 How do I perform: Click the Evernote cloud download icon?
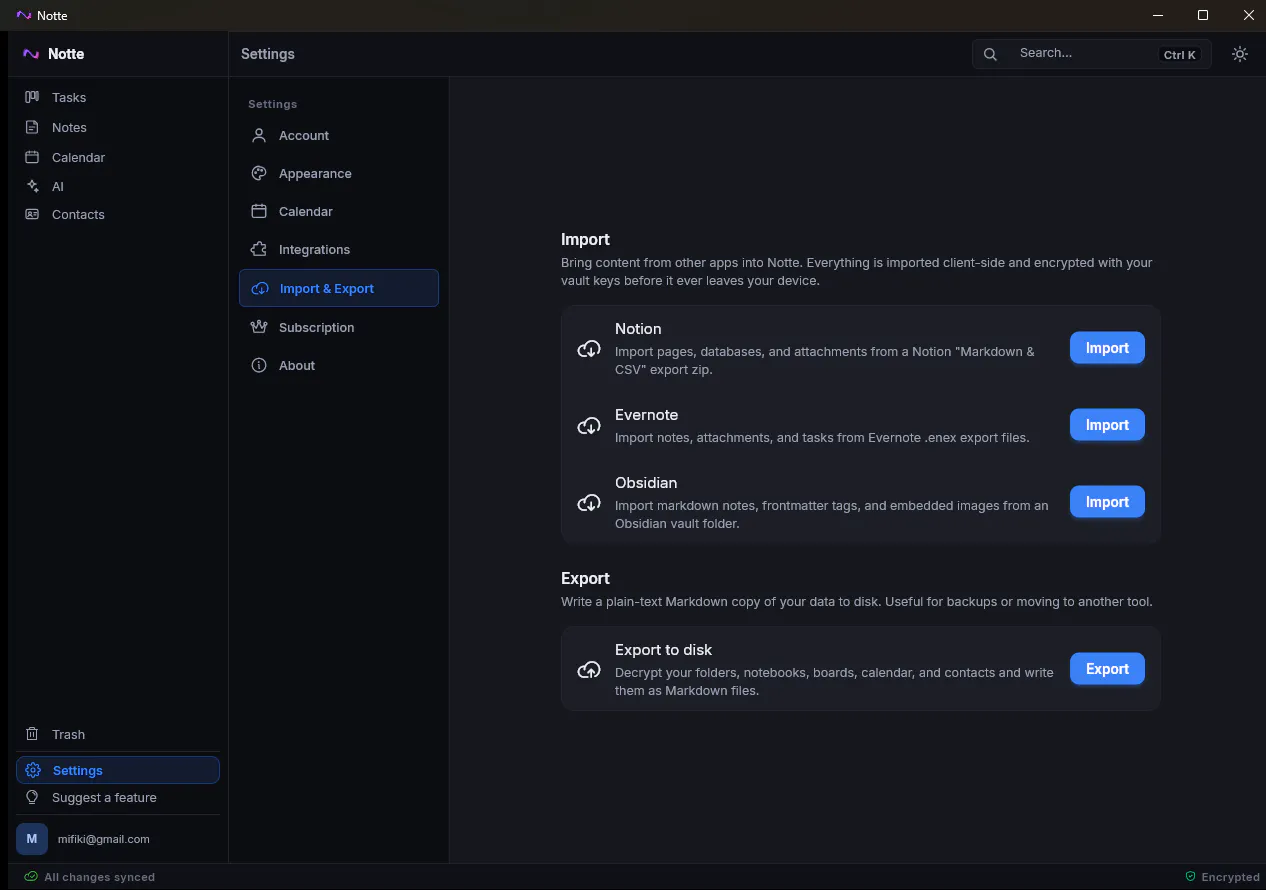(589, 426)
